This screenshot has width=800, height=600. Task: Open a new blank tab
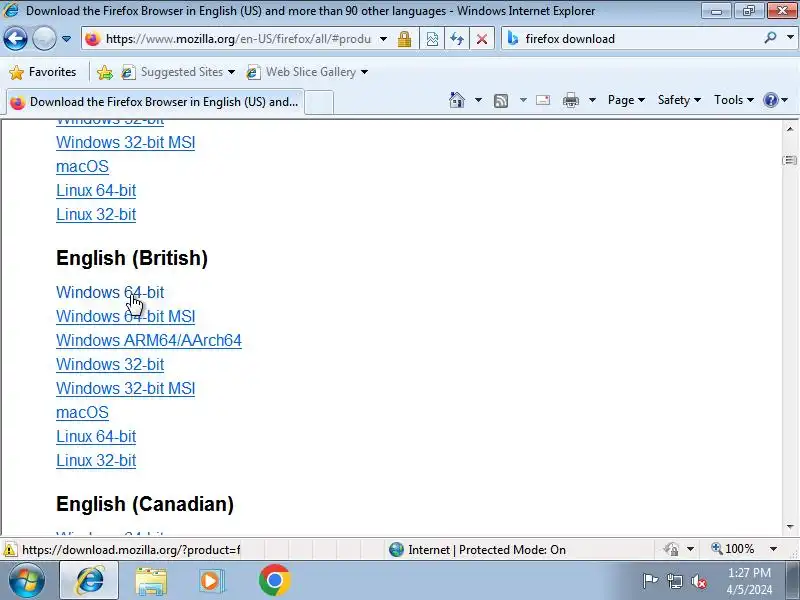(319, 103)
